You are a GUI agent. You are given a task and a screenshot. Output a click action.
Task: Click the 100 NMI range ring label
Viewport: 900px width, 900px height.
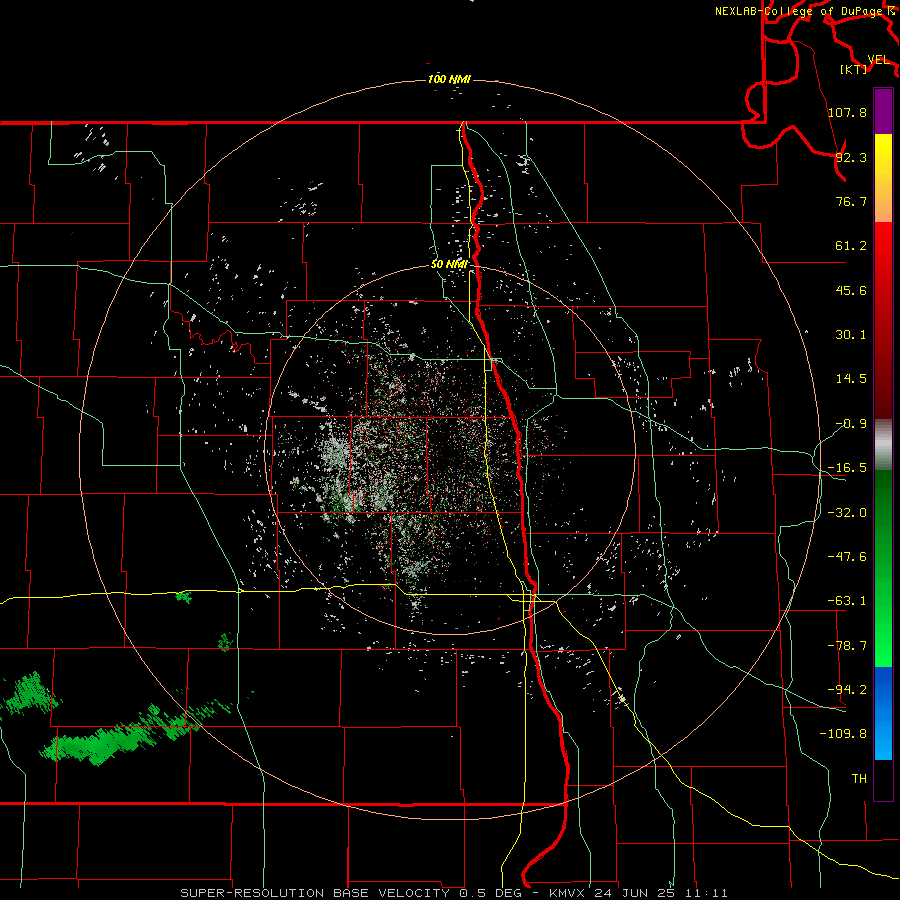[x=449, y=79]
